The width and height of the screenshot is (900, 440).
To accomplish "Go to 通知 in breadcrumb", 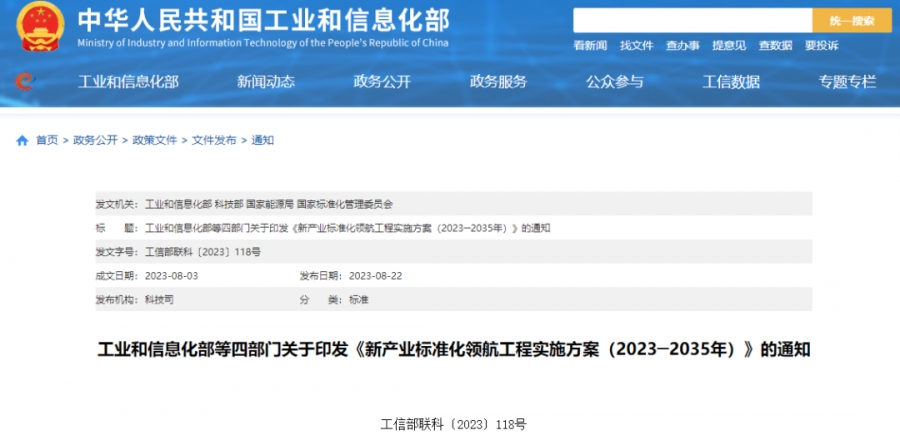I will [x=262, y=141].
